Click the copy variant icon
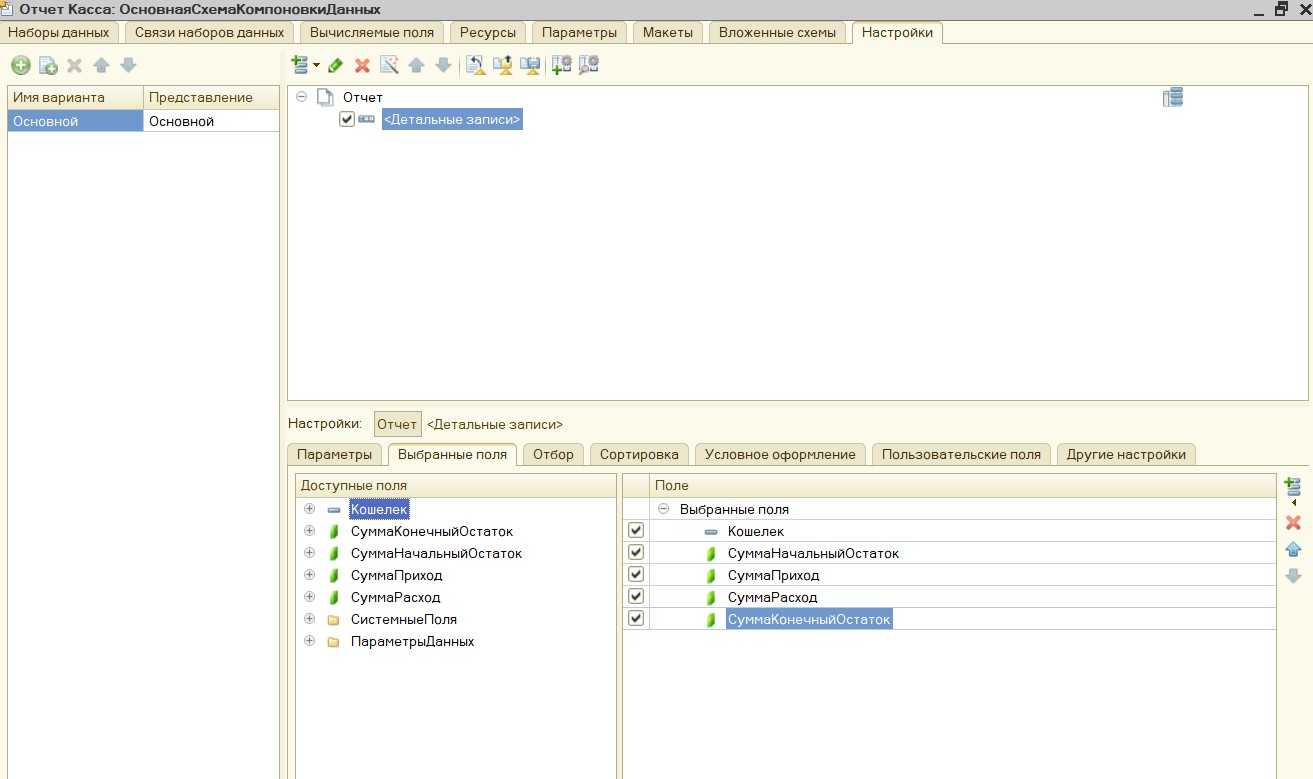 click(47, 66)
